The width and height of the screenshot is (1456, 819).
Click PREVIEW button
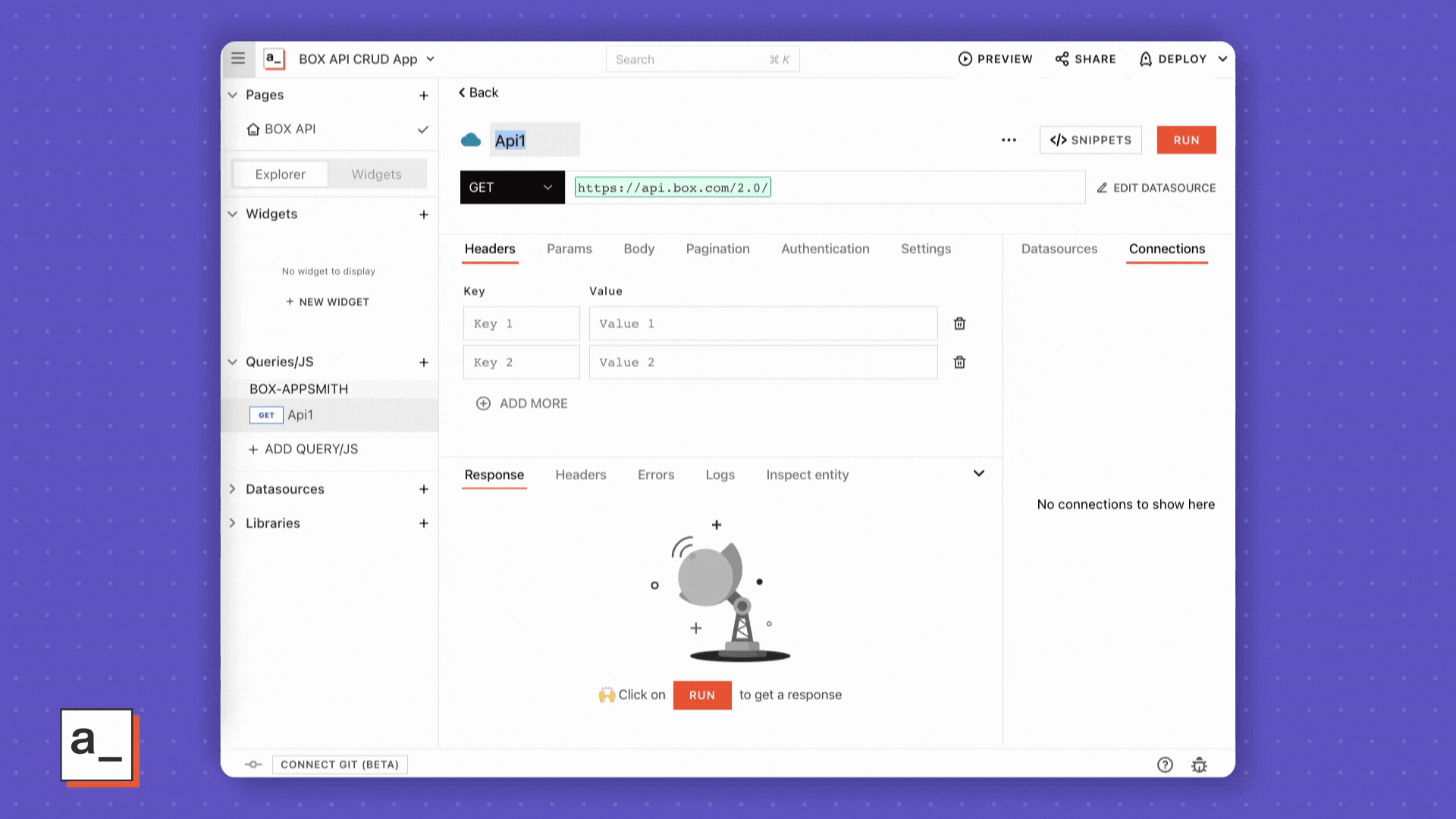coord(995,59)
